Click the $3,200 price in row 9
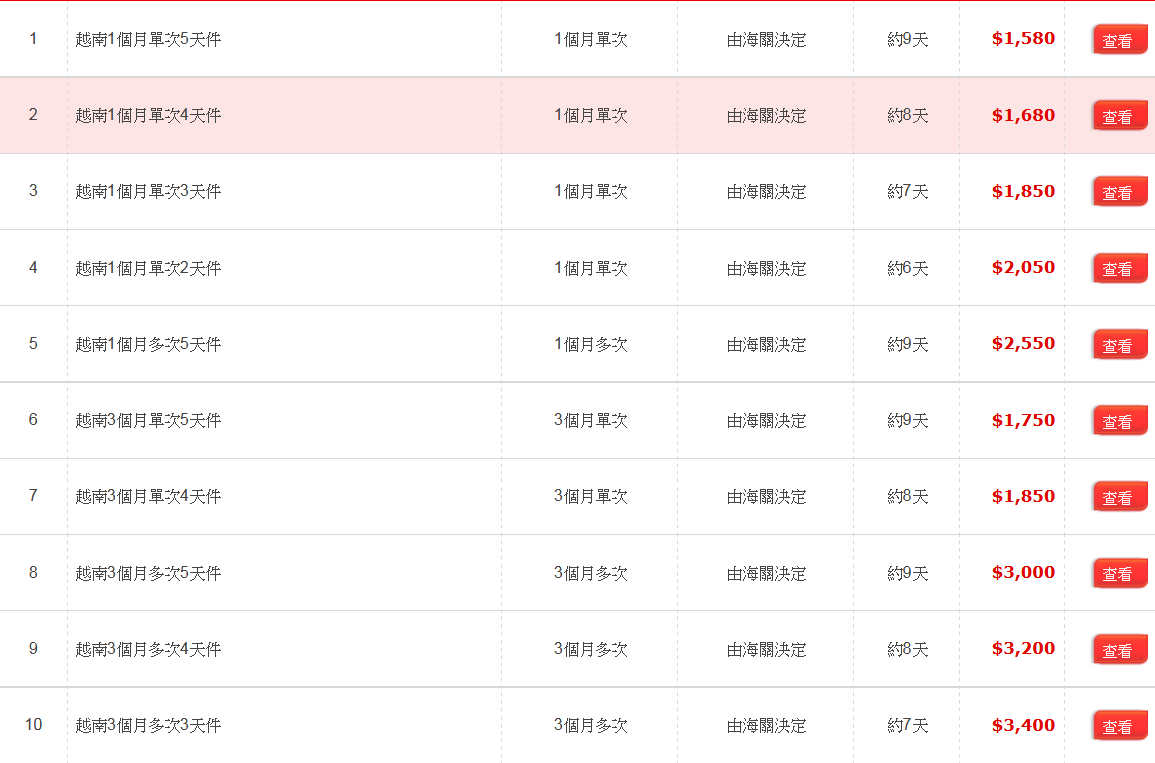Viewport: 1155px width, 763px height. pyautogui.click(x=1023, y=648)
